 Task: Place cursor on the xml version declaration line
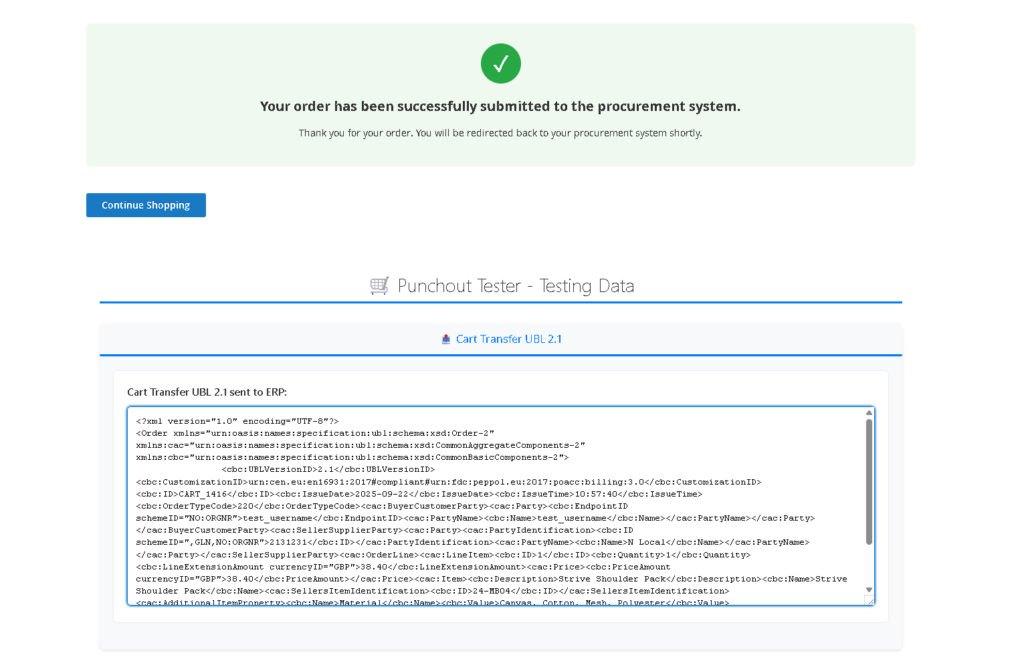click(238, 421)
